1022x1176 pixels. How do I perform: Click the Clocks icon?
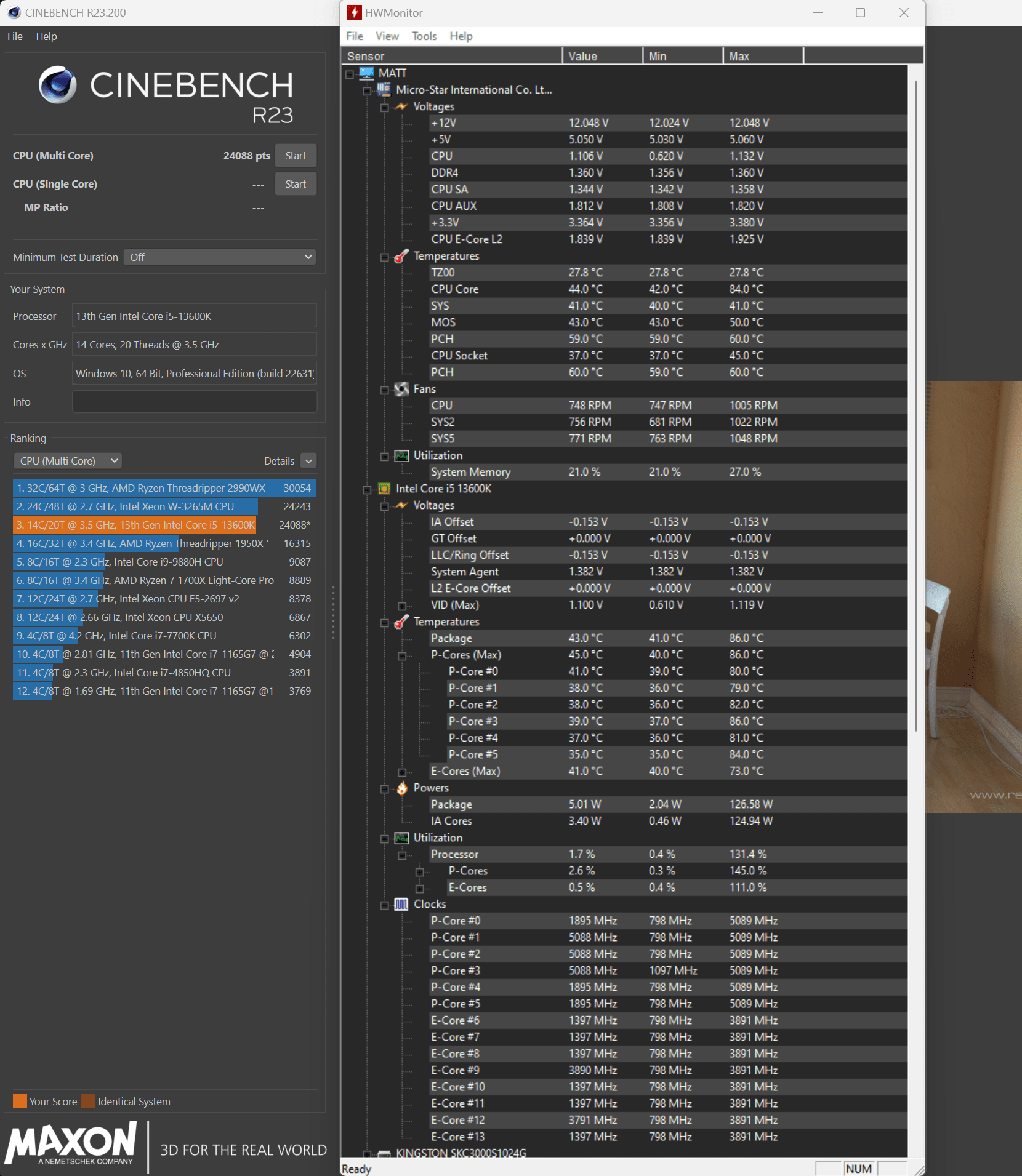click(x=401, y=904)
